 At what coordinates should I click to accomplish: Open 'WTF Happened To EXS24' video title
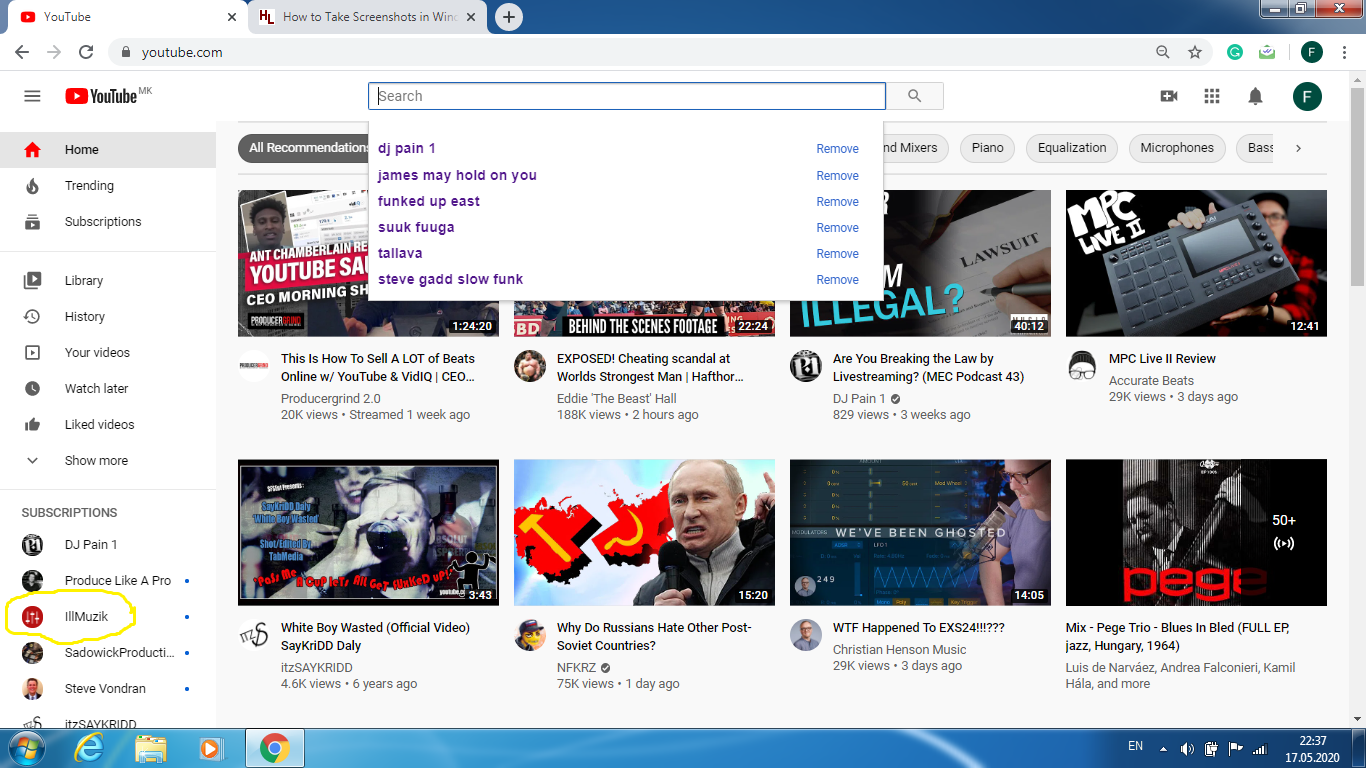click(x=918, y=628)
